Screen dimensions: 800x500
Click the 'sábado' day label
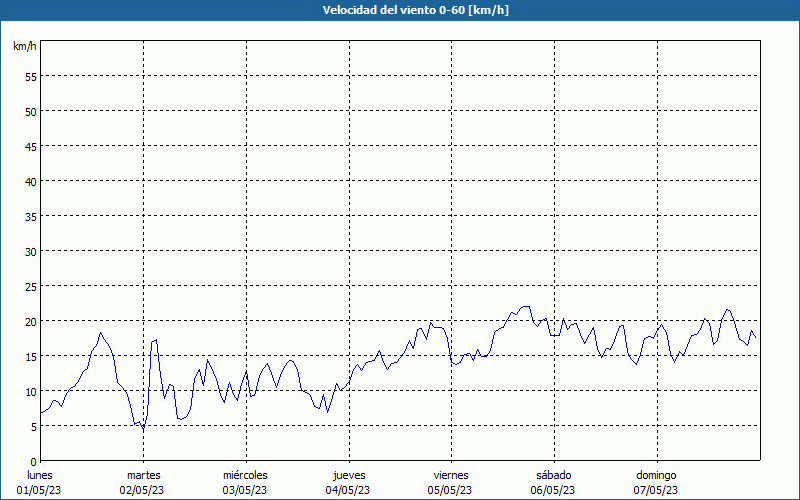coord(554,475)
